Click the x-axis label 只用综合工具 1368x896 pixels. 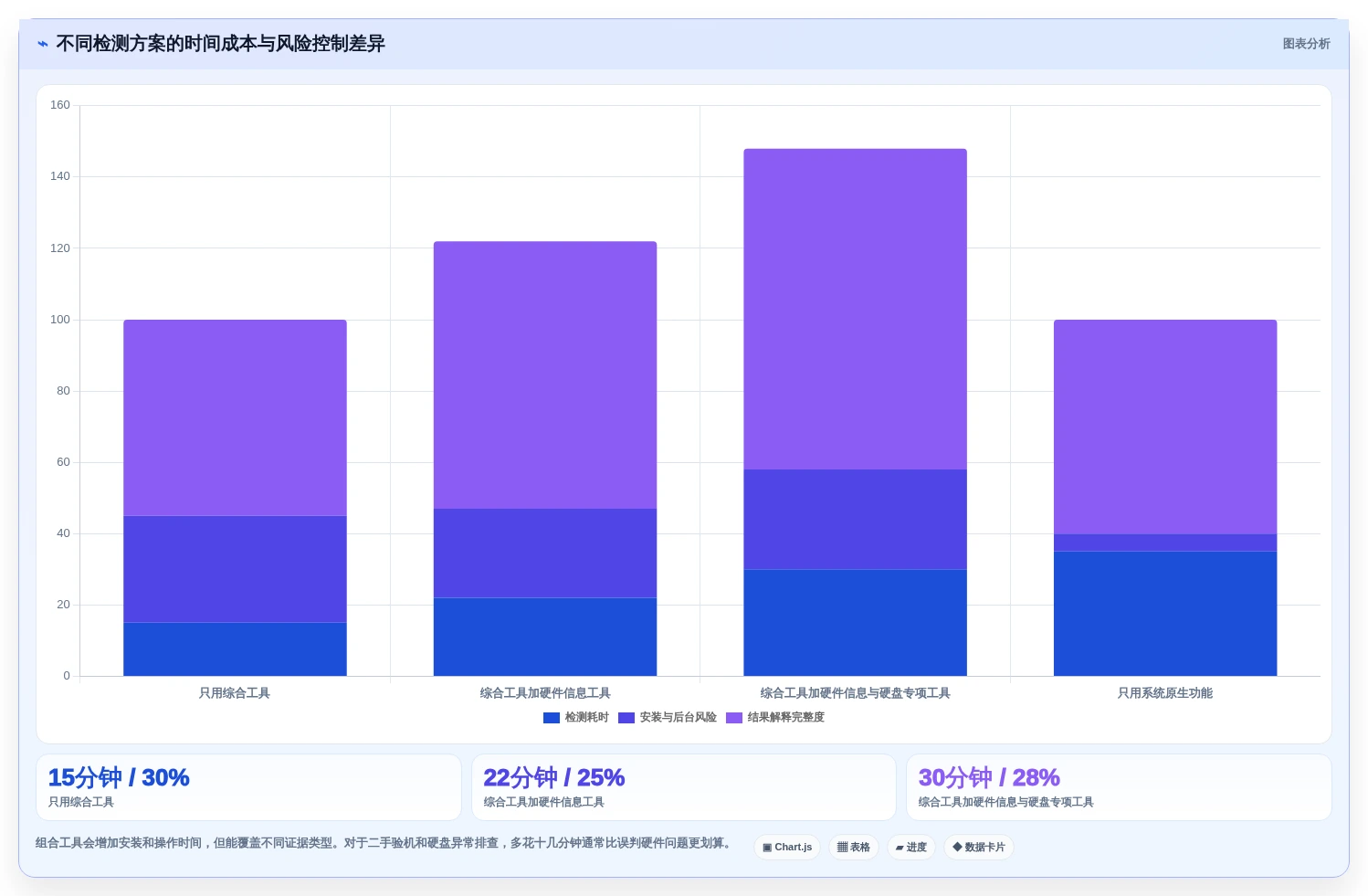pos(235,693)
